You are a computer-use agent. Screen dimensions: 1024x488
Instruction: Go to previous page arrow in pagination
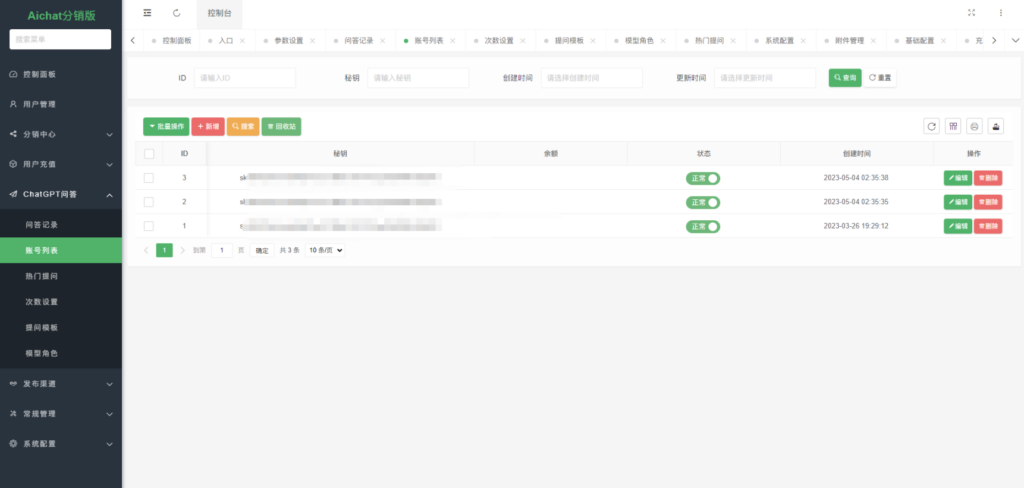(x=146, y=250)
